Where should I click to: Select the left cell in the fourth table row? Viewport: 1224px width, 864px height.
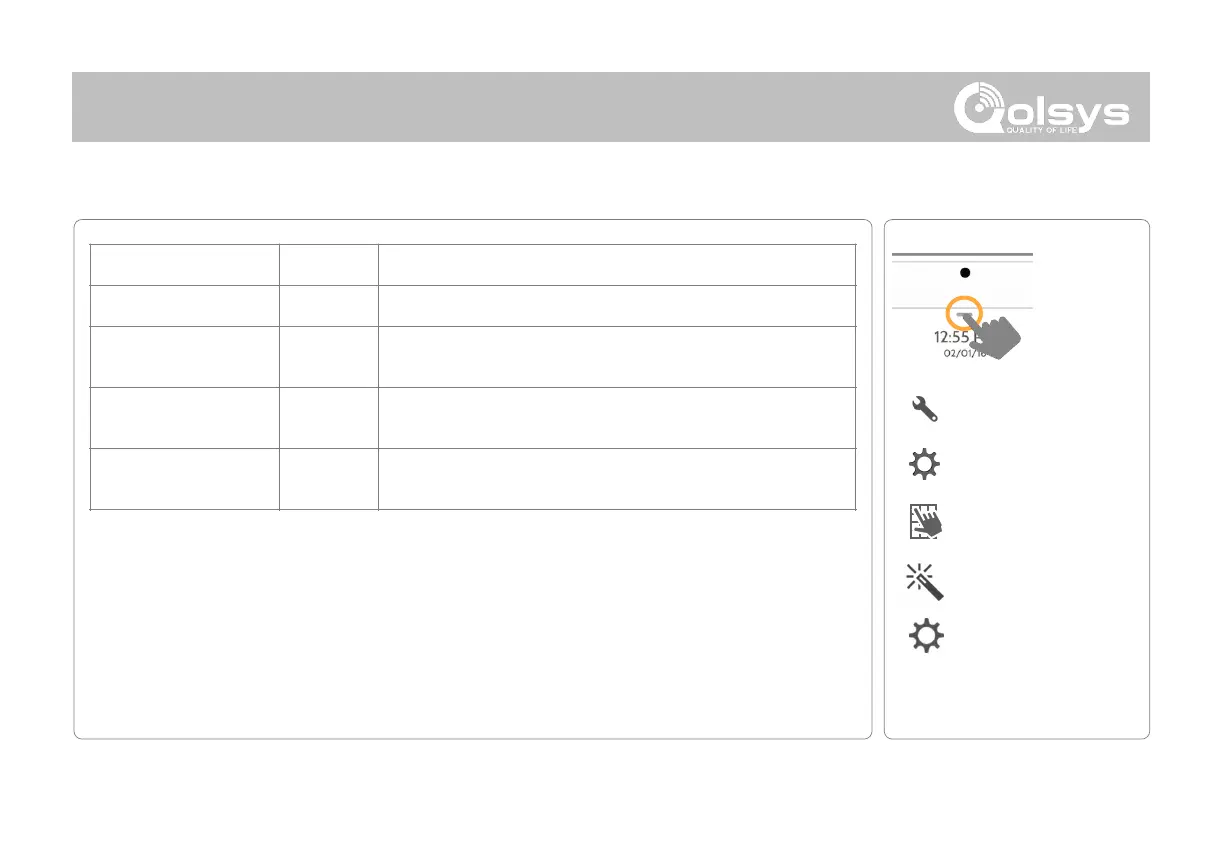(x=184, y=417)
